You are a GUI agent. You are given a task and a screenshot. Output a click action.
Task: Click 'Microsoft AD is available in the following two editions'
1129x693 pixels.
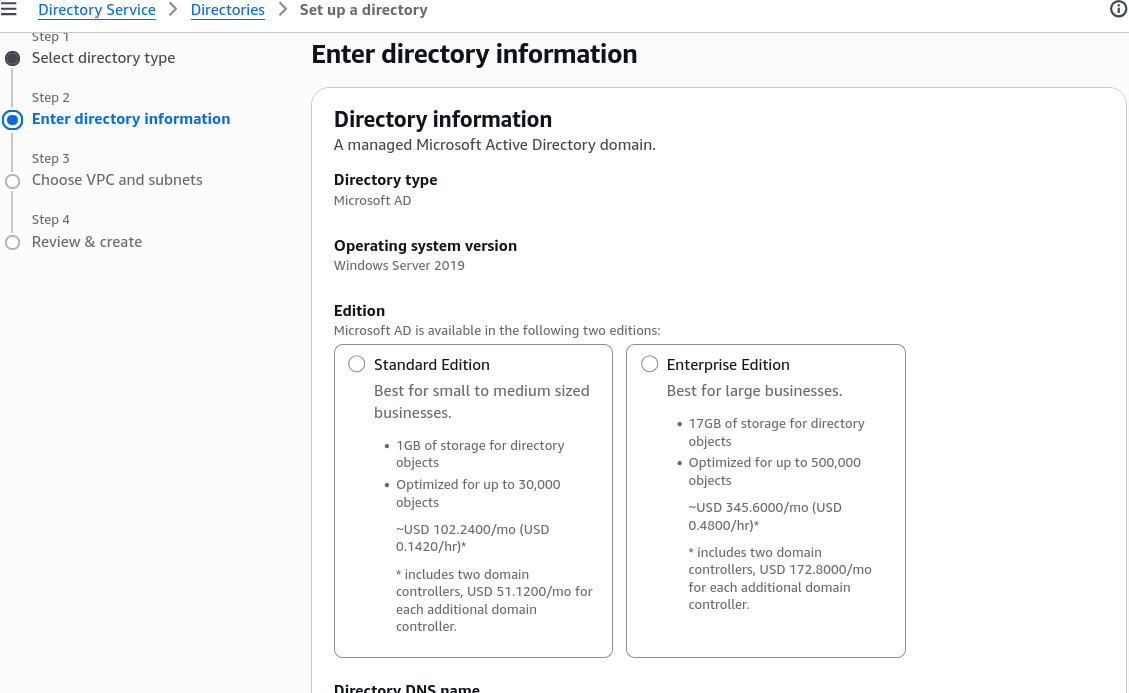[497, 331]
